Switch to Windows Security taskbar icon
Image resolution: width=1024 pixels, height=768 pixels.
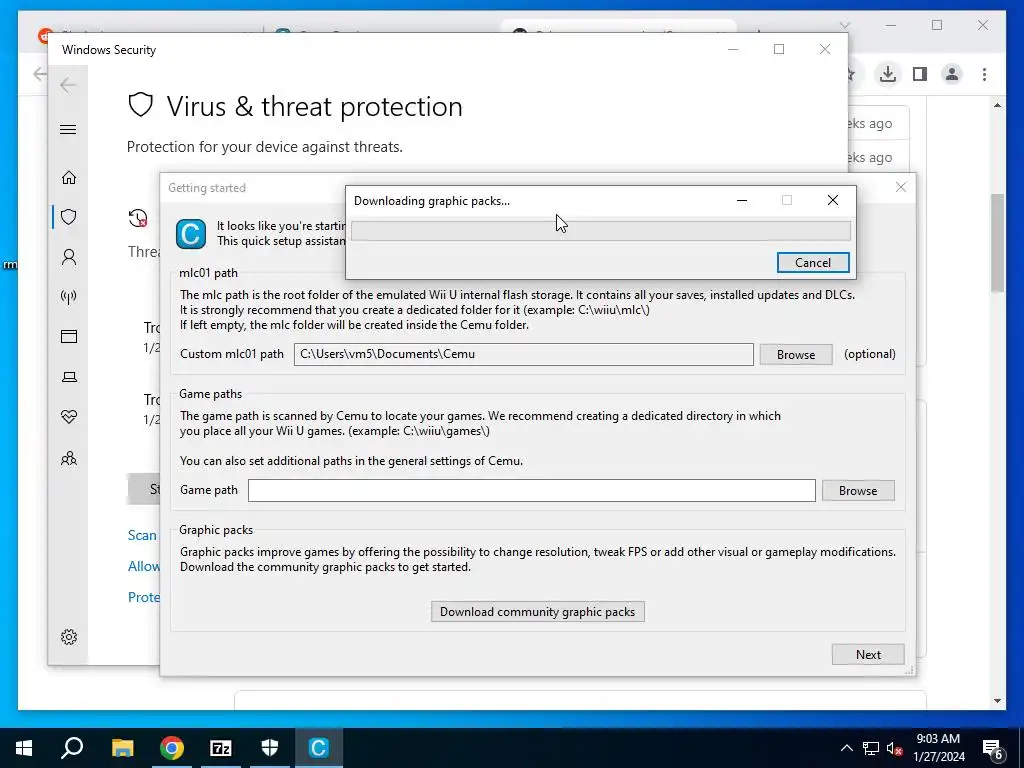tap(270, 748)
